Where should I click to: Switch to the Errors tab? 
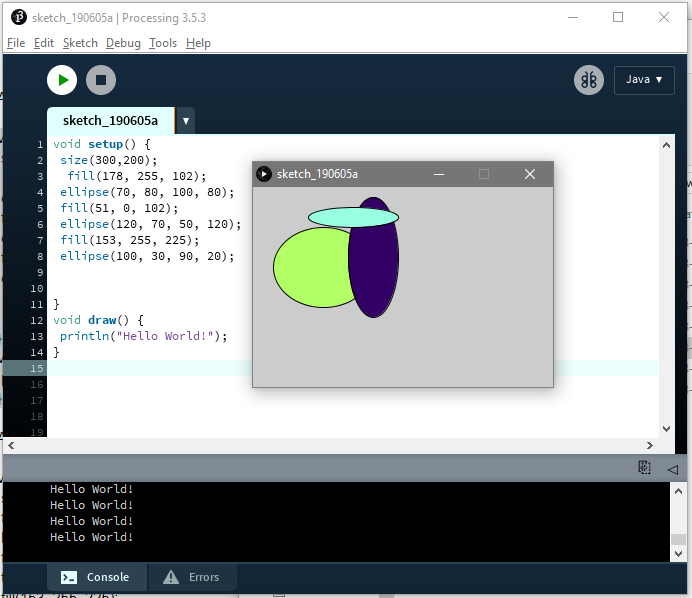192,577
